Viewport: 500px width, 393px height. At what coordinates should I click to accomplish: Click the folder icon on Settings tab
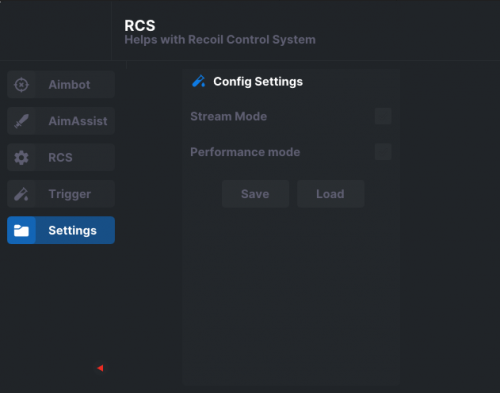tap(21, 230)
